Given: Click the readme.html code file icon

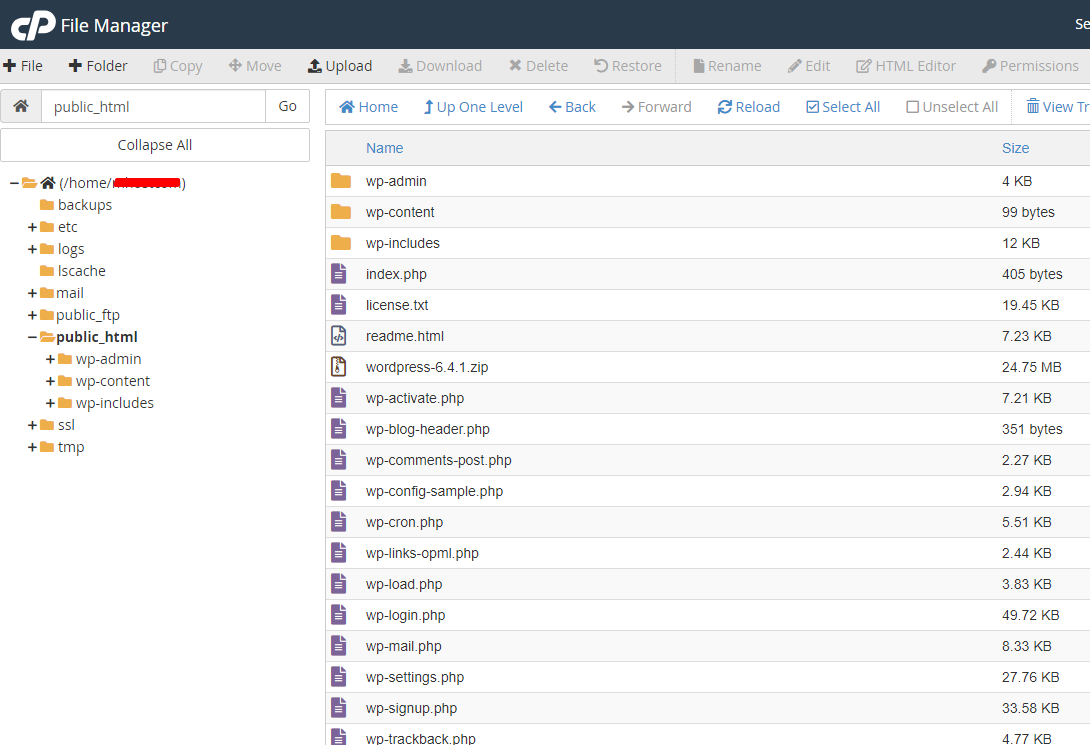Looking at the screenshot, I should point(339,336).
